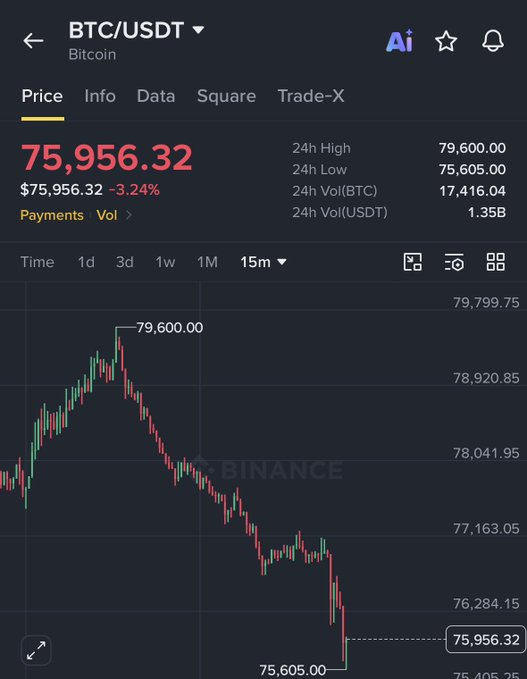Select the 1d chart interval
This screenshot has height=679, width=527.
[86, 262]
